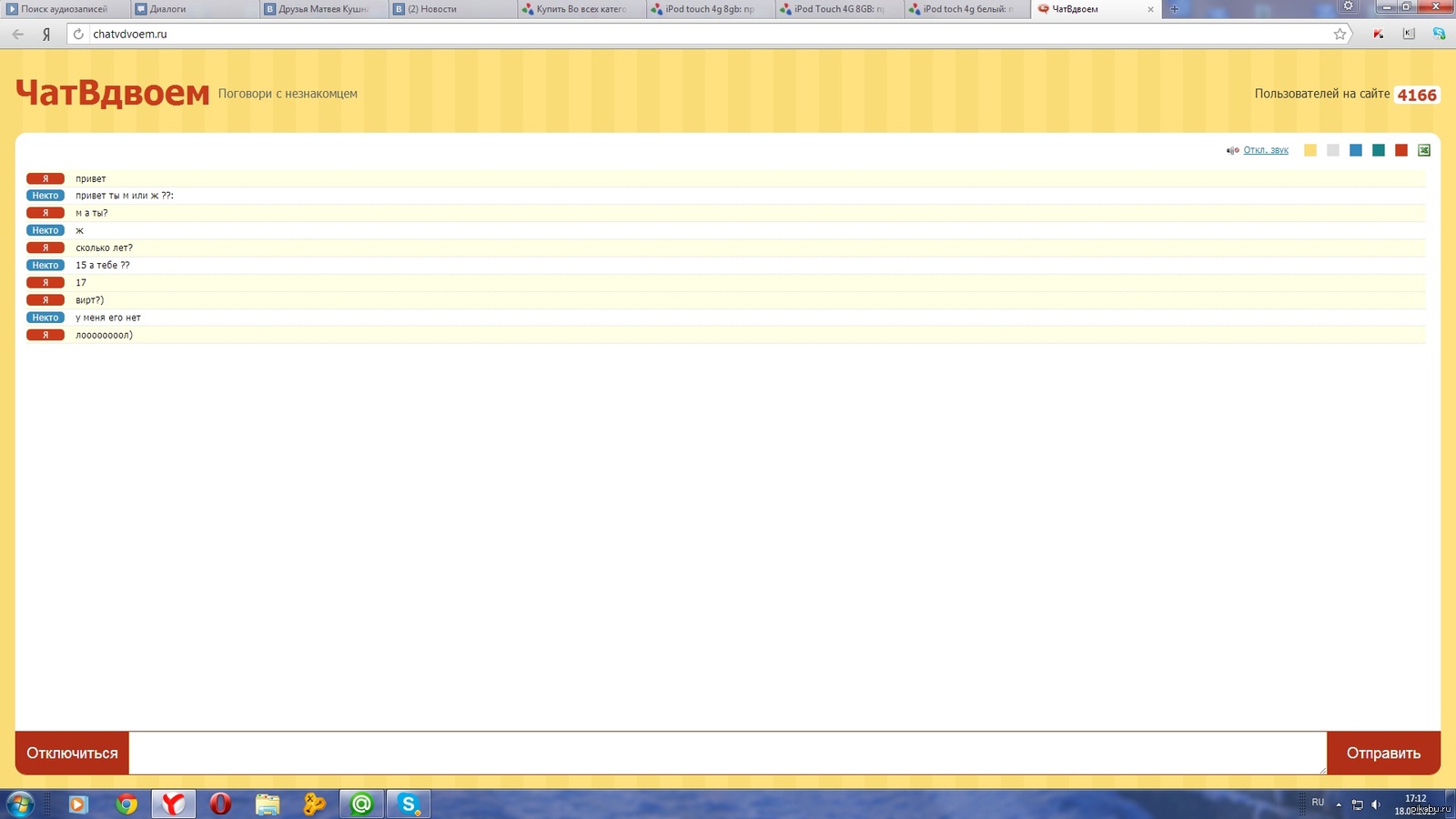Focus the chat message input box

point(728,753)
